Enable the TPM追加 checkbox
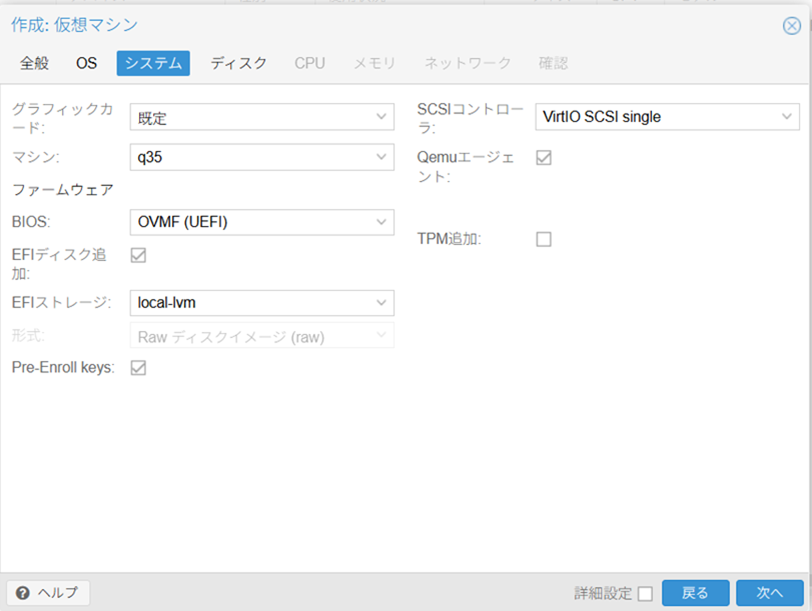This screenshot has width=812, height=611. click(x=544, y=239)
